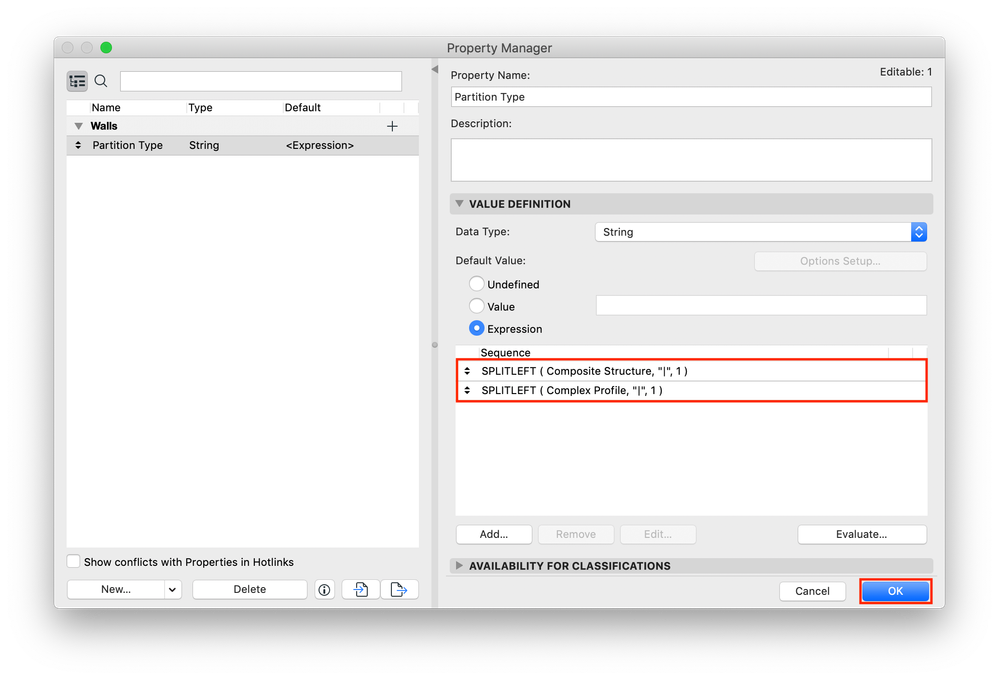Select the Value radio button
999x680 pixels.
(476, 306)
